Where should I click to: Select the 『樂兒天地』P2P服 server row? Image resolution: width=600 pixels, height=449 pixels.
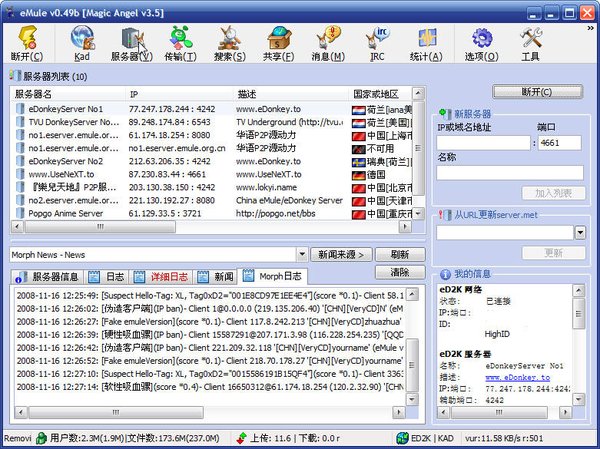click(213, 187)
